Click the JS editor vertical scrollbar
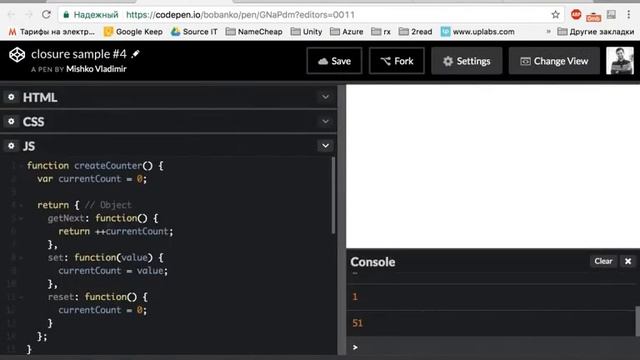 coord(333,196)
